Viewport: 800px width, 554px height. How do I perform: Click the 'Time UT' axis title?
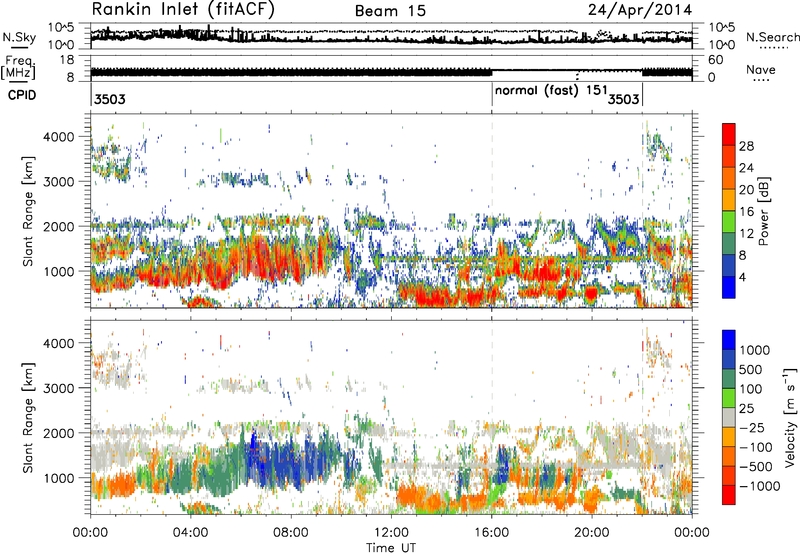391,548
